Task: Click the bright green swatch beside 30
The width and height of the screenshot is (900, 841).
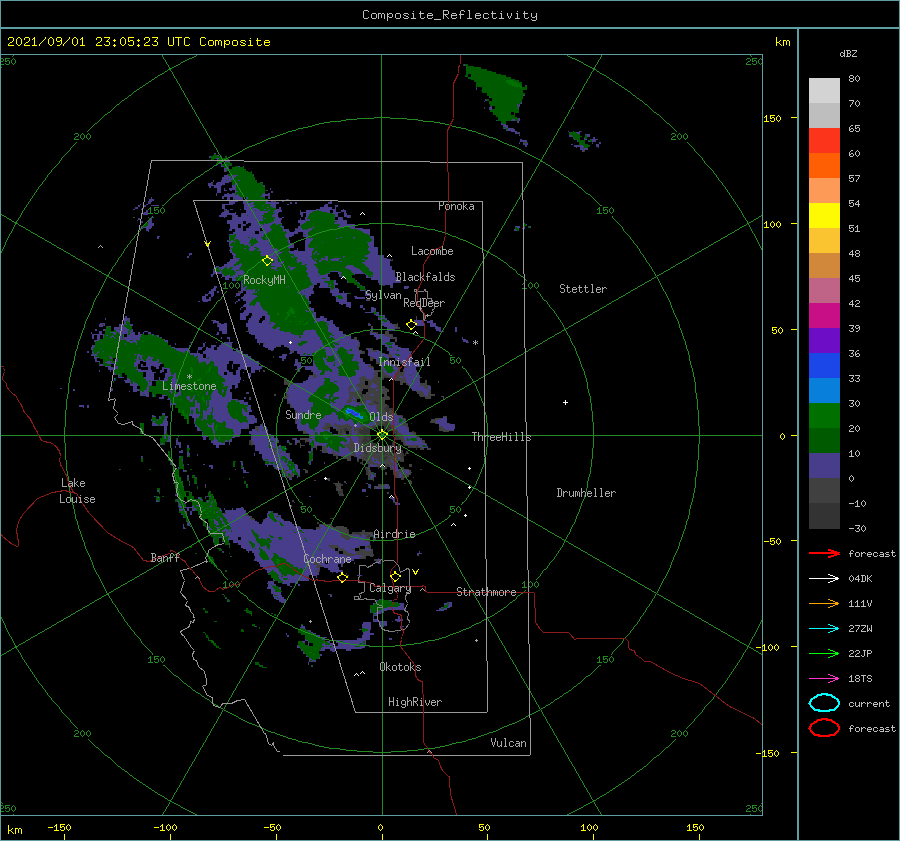Action: pos(824,415)
